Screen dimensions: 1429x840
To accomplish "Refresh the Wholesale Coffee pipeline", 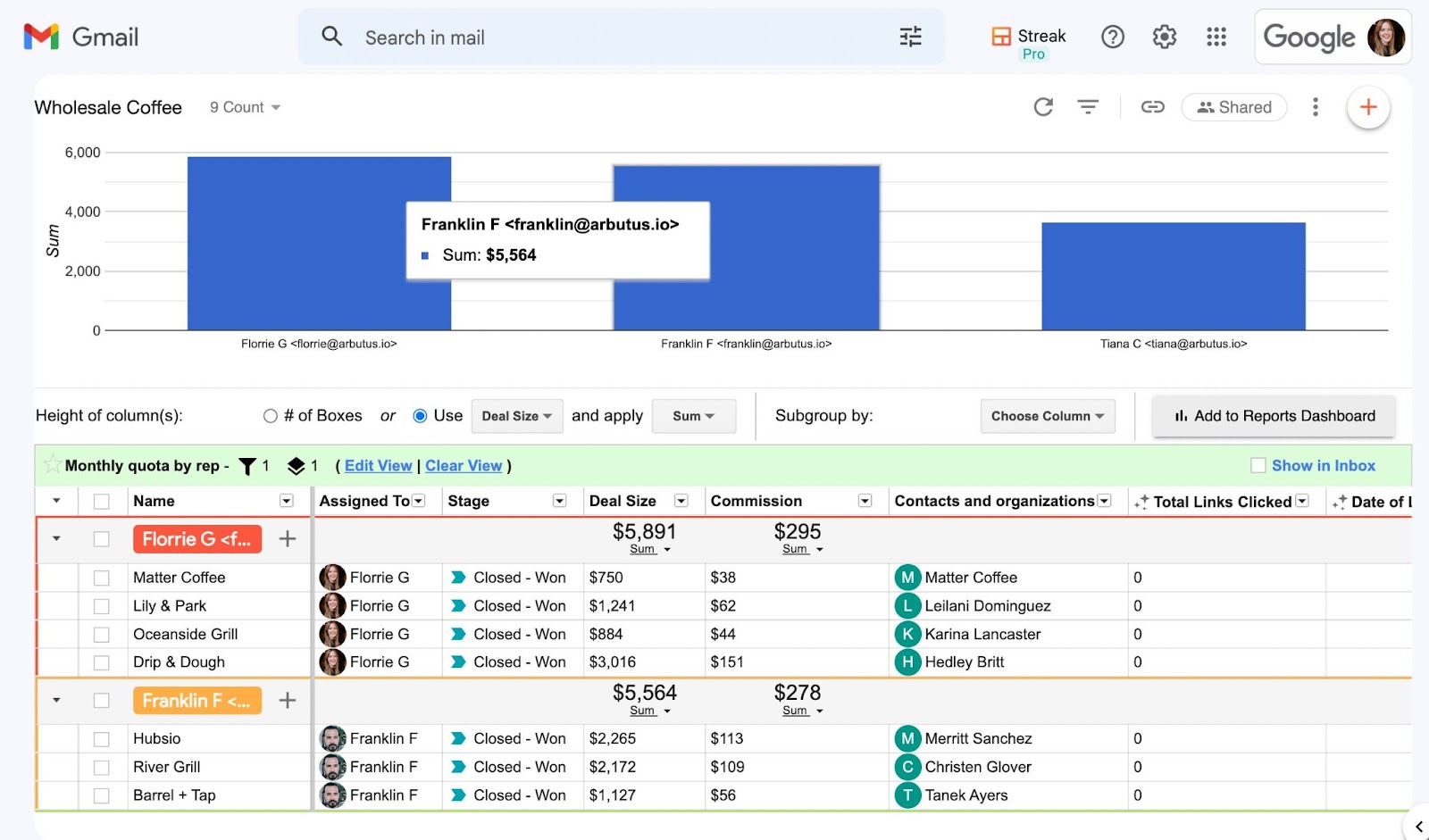I will [x=1042, y=106].
